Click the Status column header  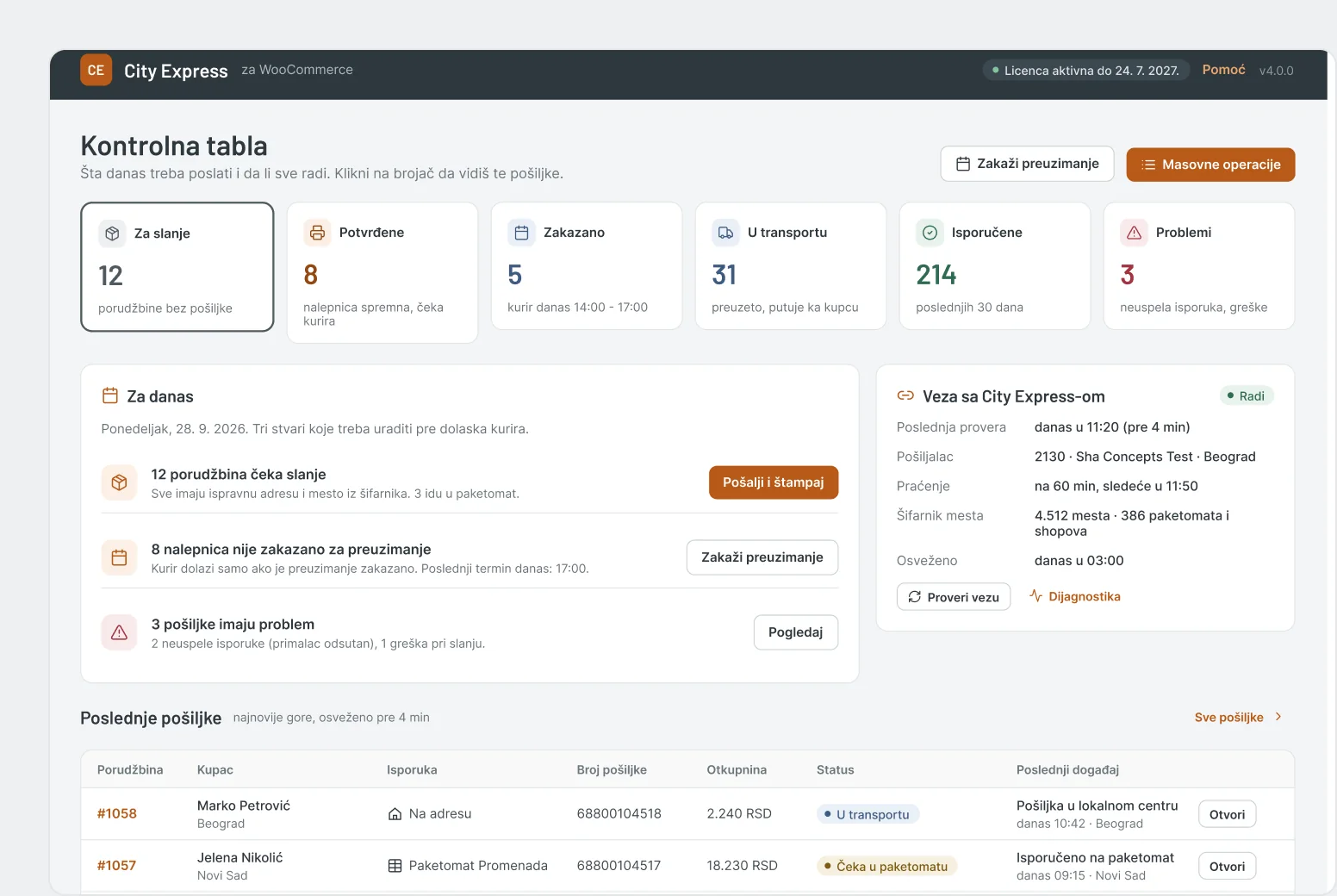pos(836,769)
